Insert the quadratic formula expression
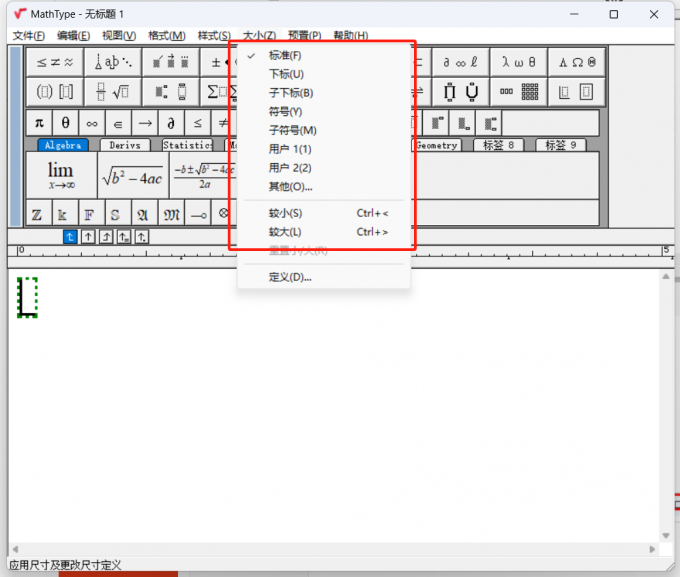 203,175
